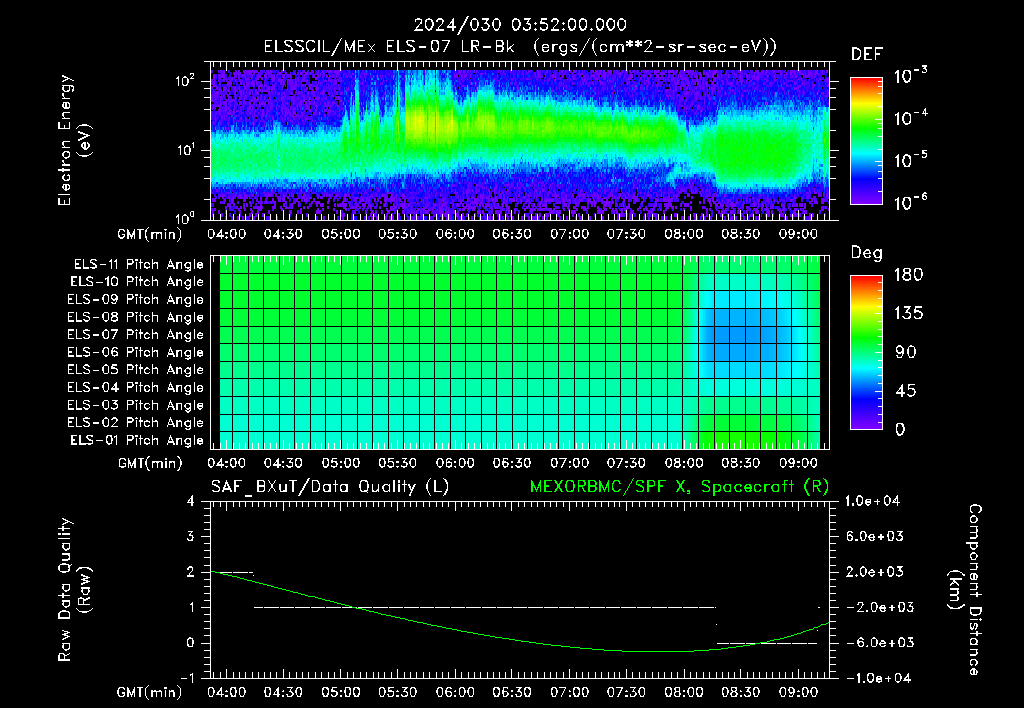Click GMT(min) label under the bottom panel
Image resolution: width=1024 pixels, height=708 pixels.
click(150, 692)
